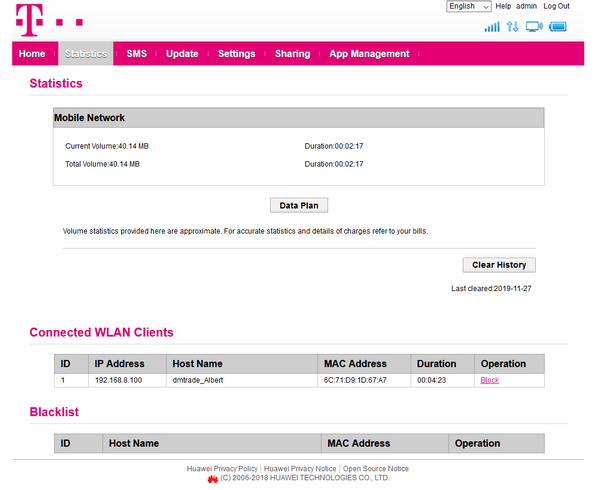Click the data transfer arrows icon
Viewport: 600px width, 490px height.
514,26
